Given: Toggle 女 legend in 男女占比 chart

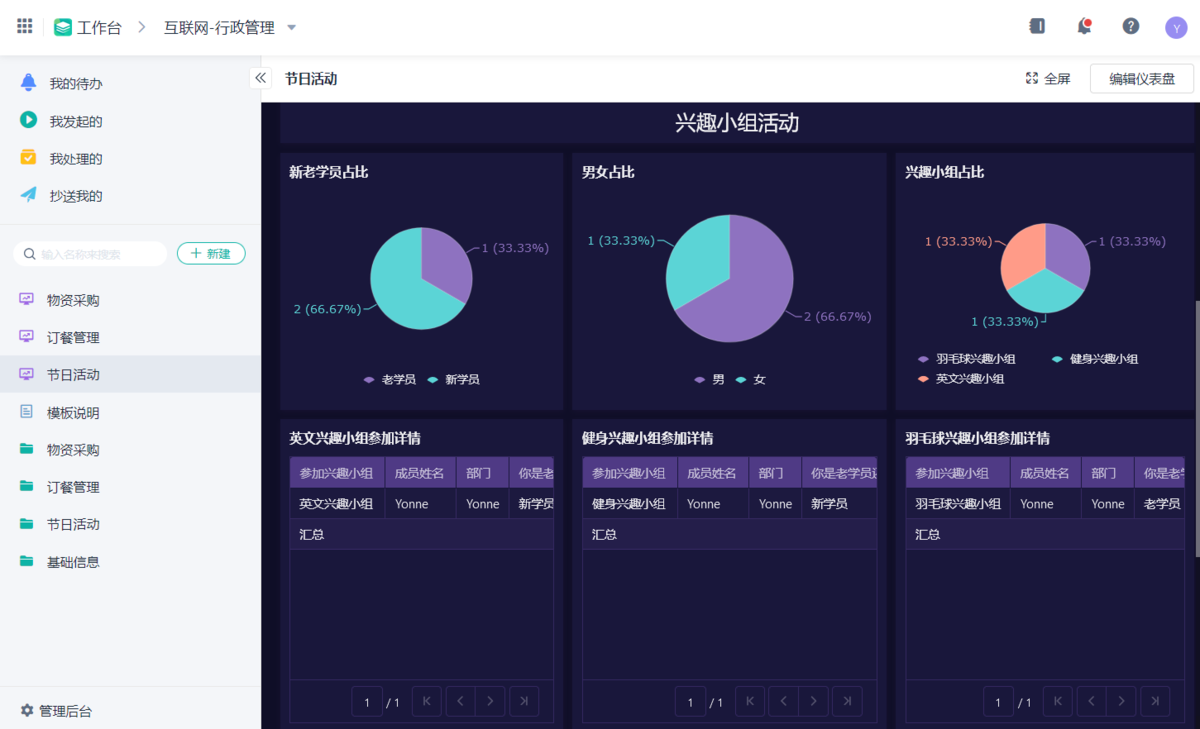Looking at the screenshot, I should coord(751,380).
